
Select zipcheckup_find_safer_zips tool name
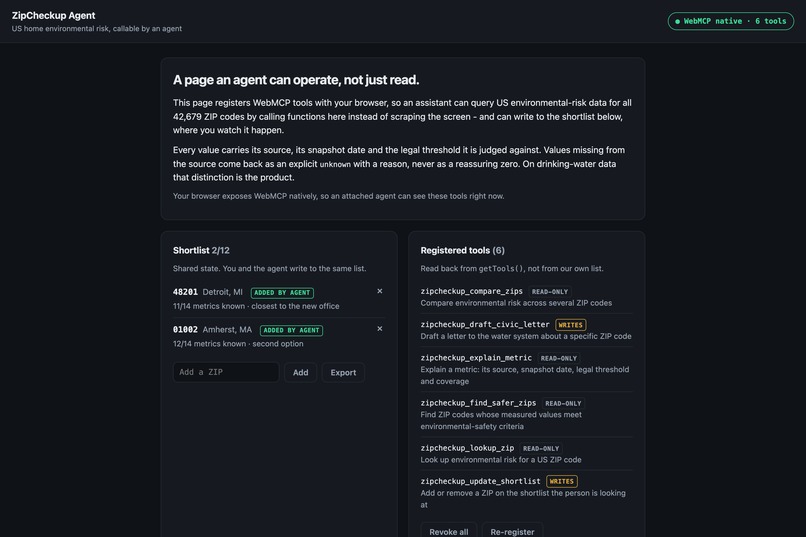[x=478, y=403]
